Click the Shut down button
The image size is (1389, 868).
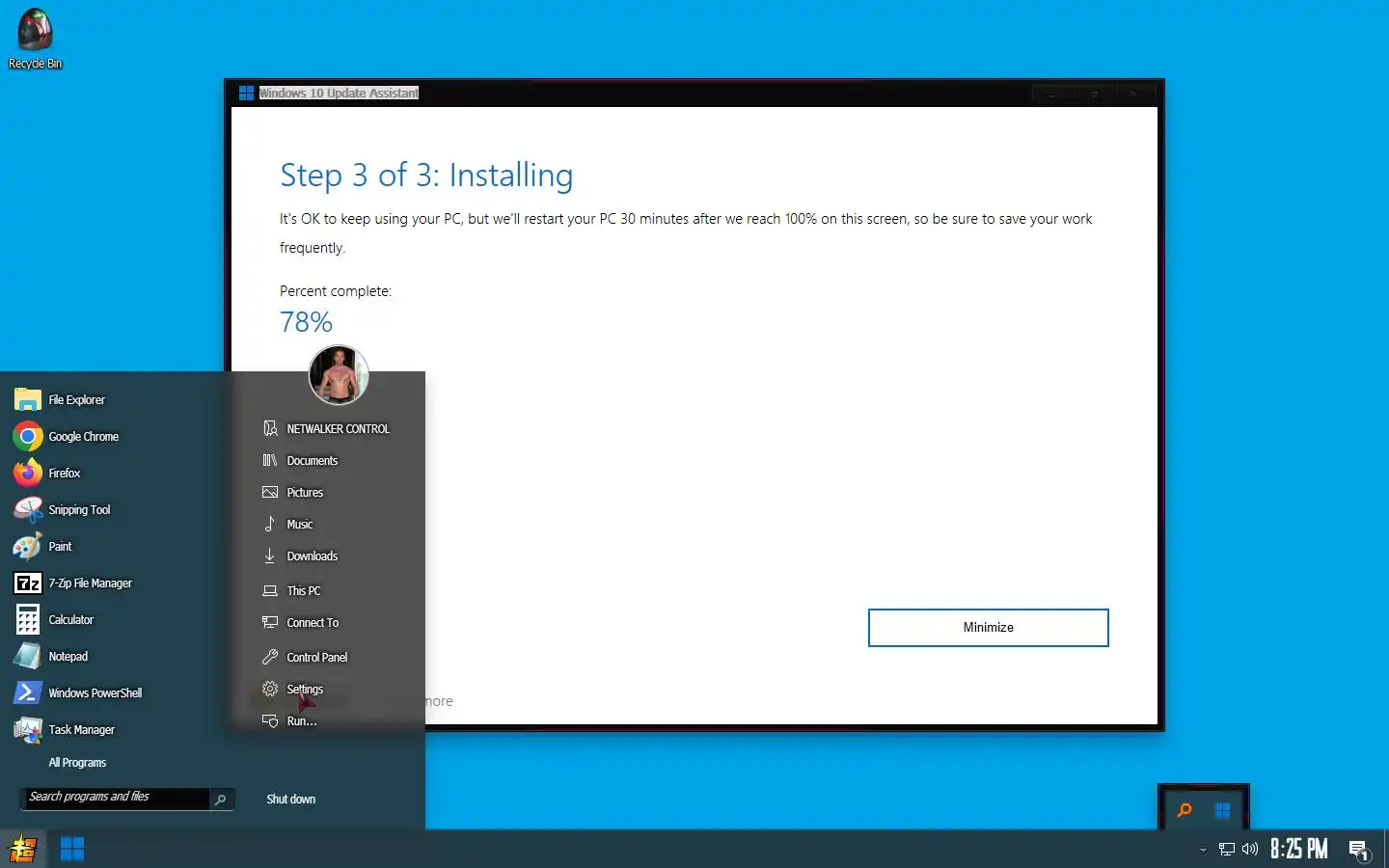pos(291,799)
